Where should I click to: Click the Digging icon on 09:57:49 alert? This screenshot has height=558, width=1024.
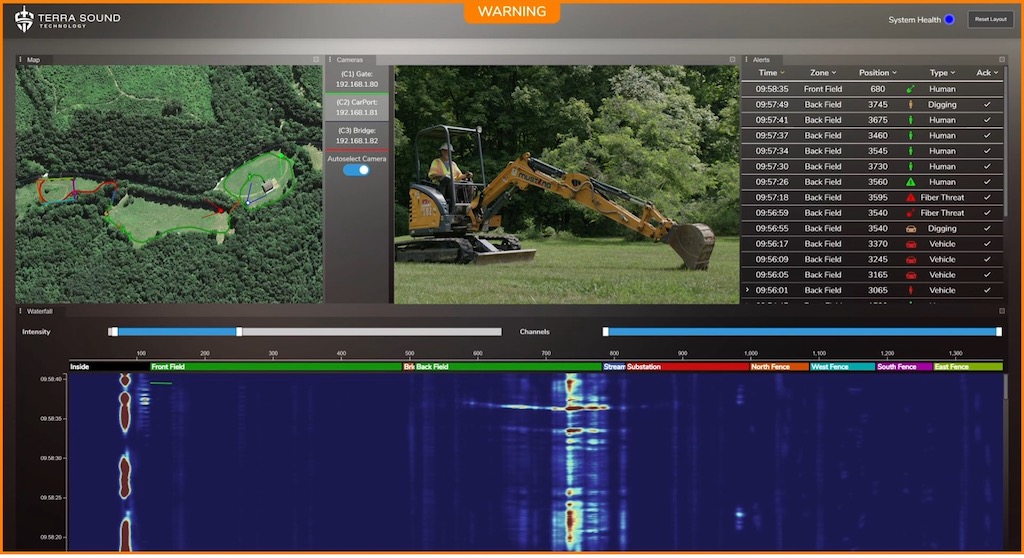(x=910, y=105)
